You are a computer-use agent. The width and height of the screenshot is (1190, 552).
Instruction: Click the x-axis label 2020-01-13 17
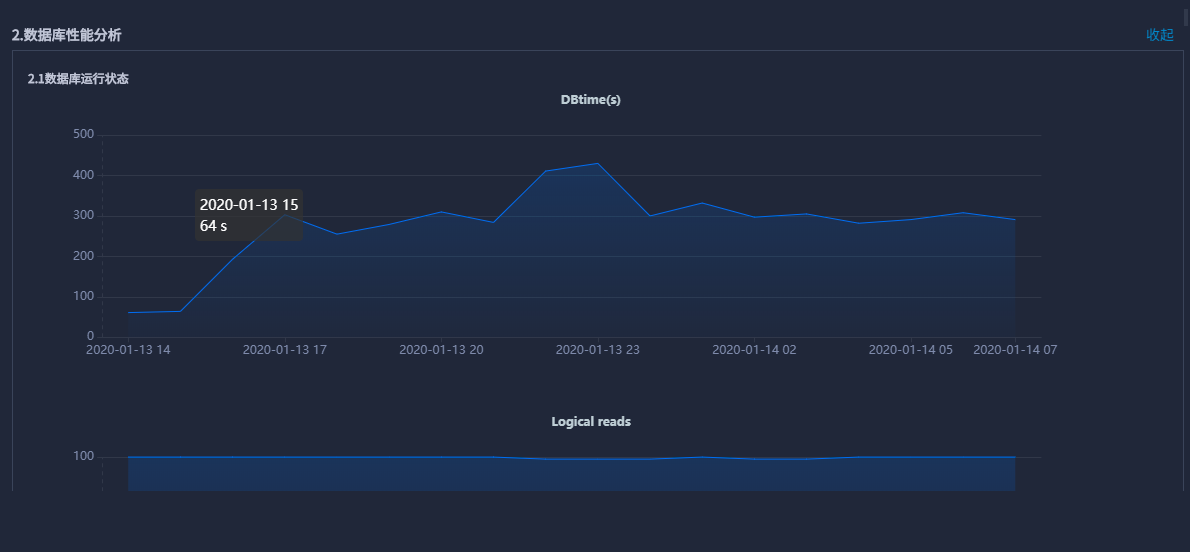(285, 350)
